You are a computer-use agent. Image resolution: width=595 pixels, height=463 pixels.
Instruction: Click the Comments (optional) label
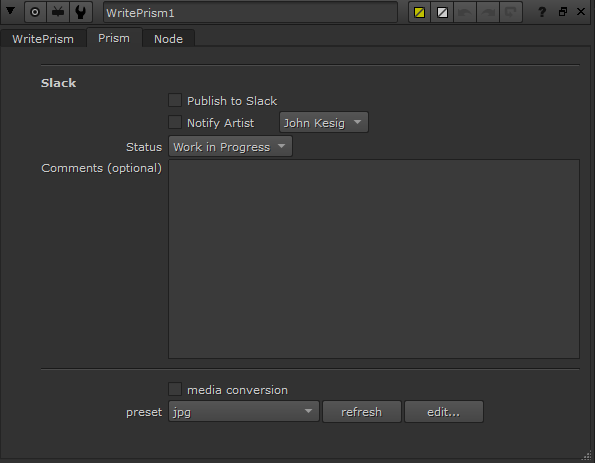[x=101, y=168]
